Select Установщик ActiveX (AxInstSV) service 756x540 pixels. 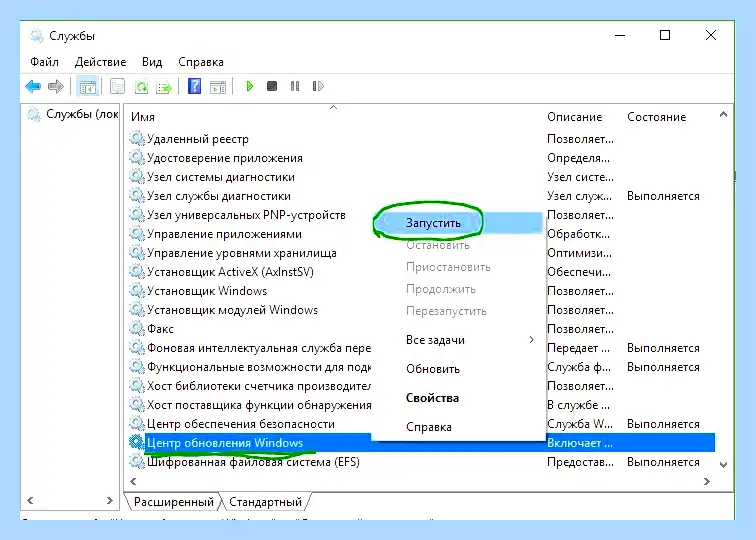point(230,272)
